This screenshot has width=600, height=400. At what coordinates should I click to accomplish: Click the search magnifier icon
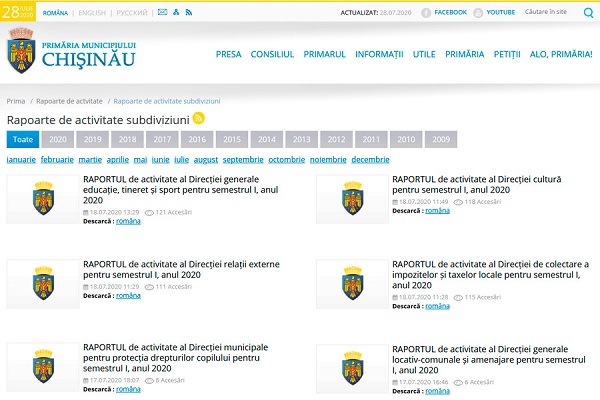pyautogui.click(x=589, y=13)
